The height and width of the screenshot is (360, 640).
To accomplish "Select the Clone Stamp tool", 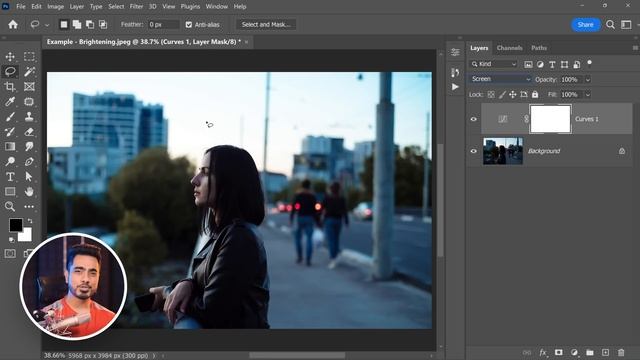I will [29, 117].
